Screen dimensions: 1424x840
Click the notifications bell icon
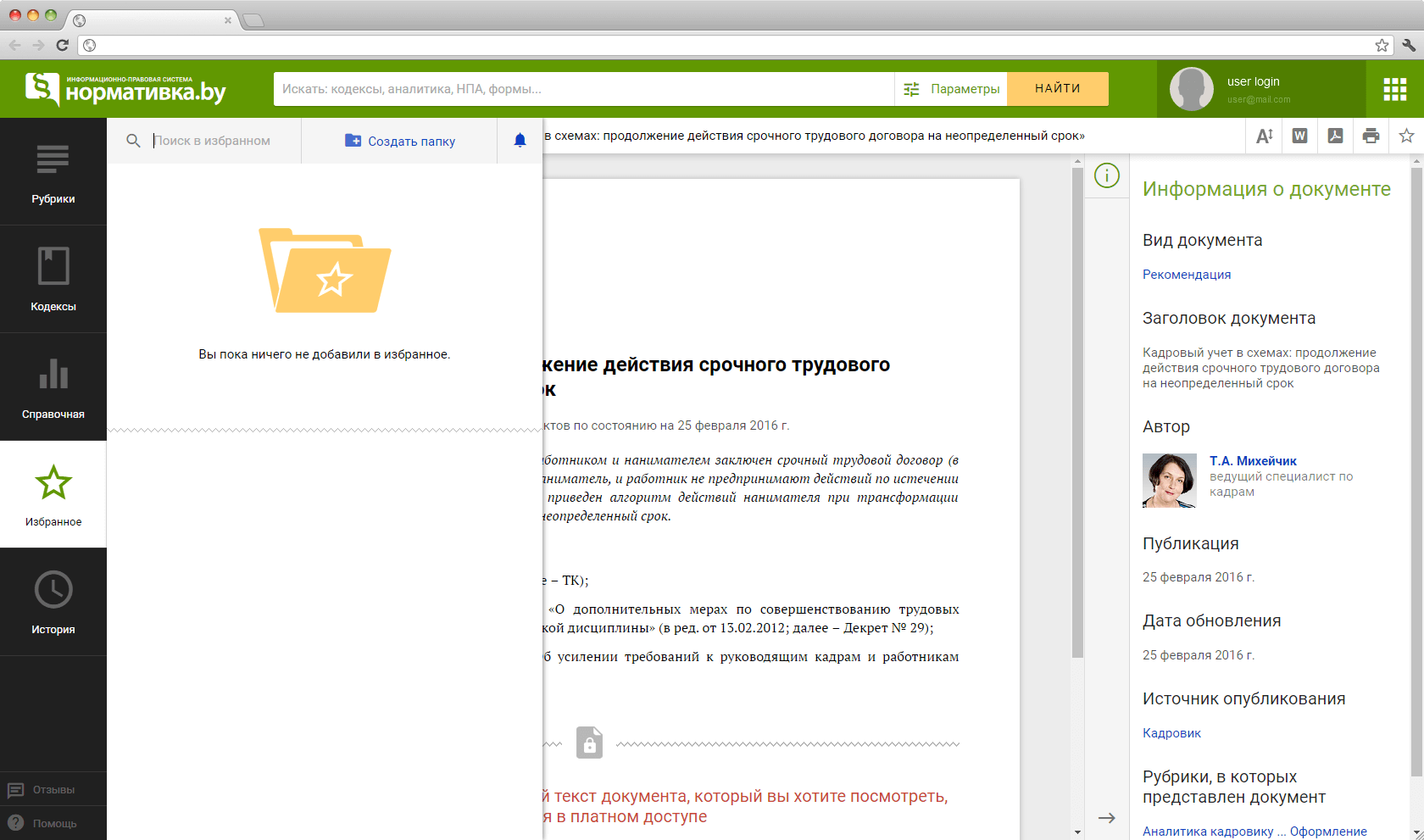click(x=520, y=141)
